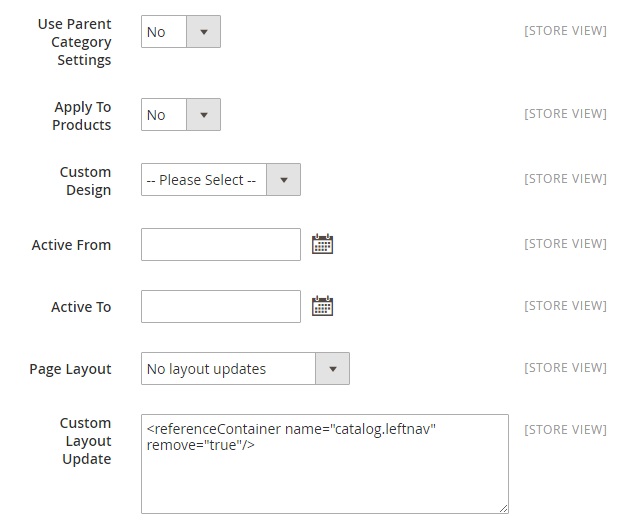Click the textarea resize handle corner
Viewport: 643px width, 527px height.
point(503,508)
